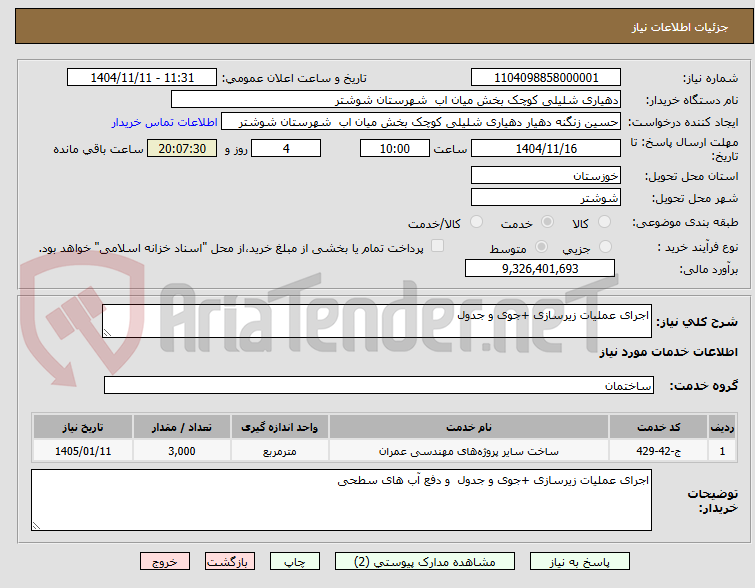Click the برآورد مالی field 9,326,401,693
This screenshot has height=588, width=755.
[540, 268]
